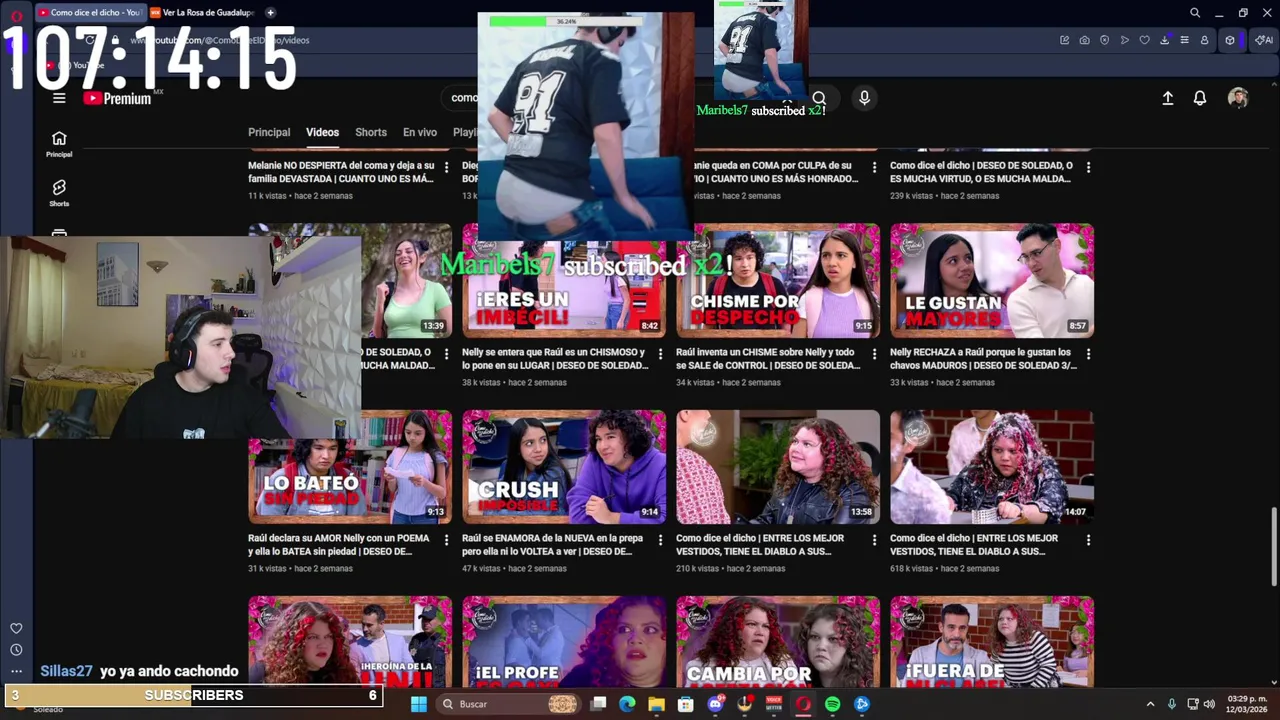Viewport: 1280px width, 720px height.
Task: Go to YouTube Premium home logo
Action: click(118, 98)
